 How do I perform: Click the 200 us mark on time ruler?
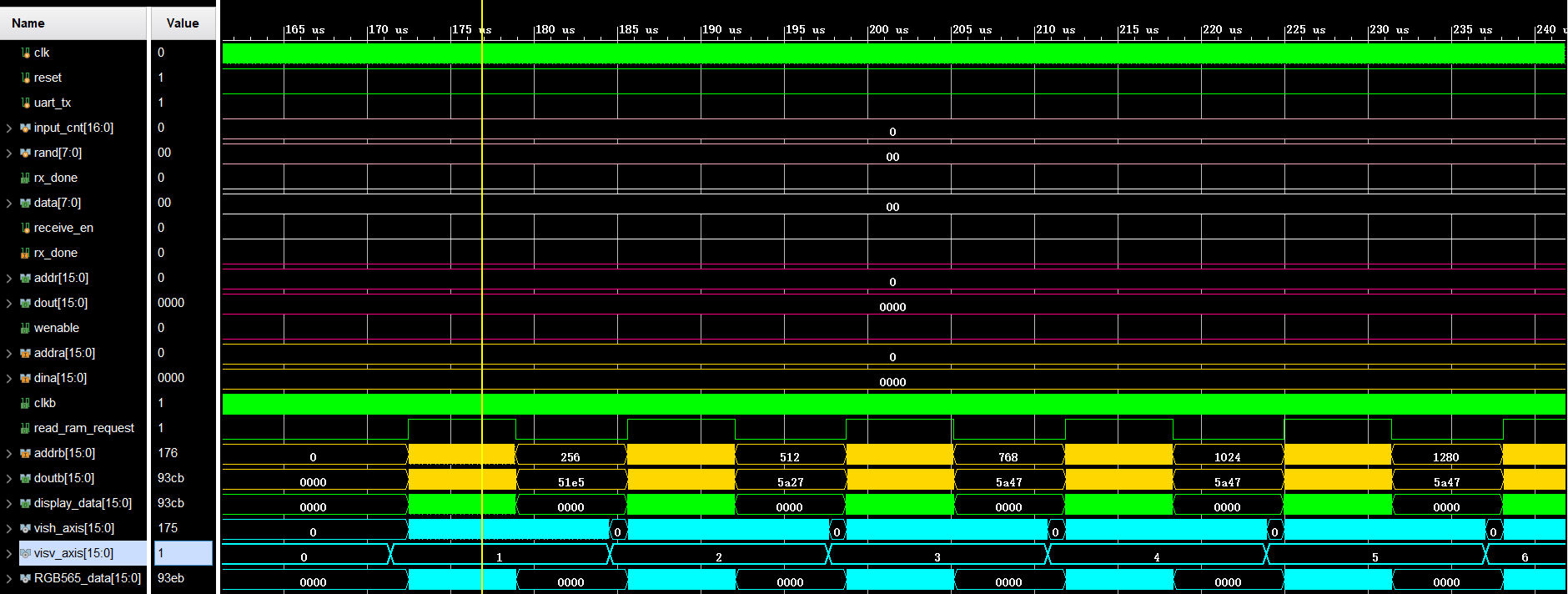click(x=888, y=29)
